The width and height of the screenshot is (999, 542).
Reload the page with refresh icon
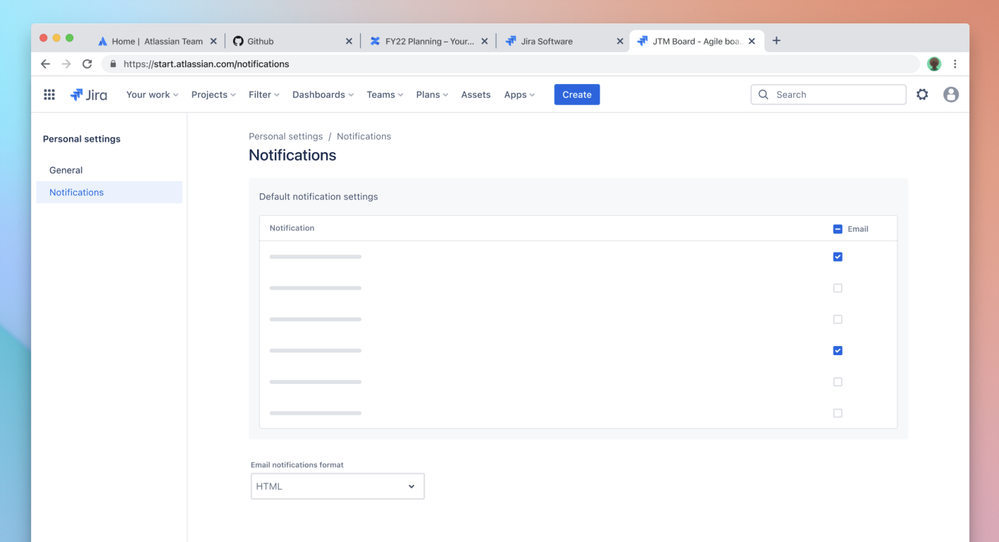[87, 64]
